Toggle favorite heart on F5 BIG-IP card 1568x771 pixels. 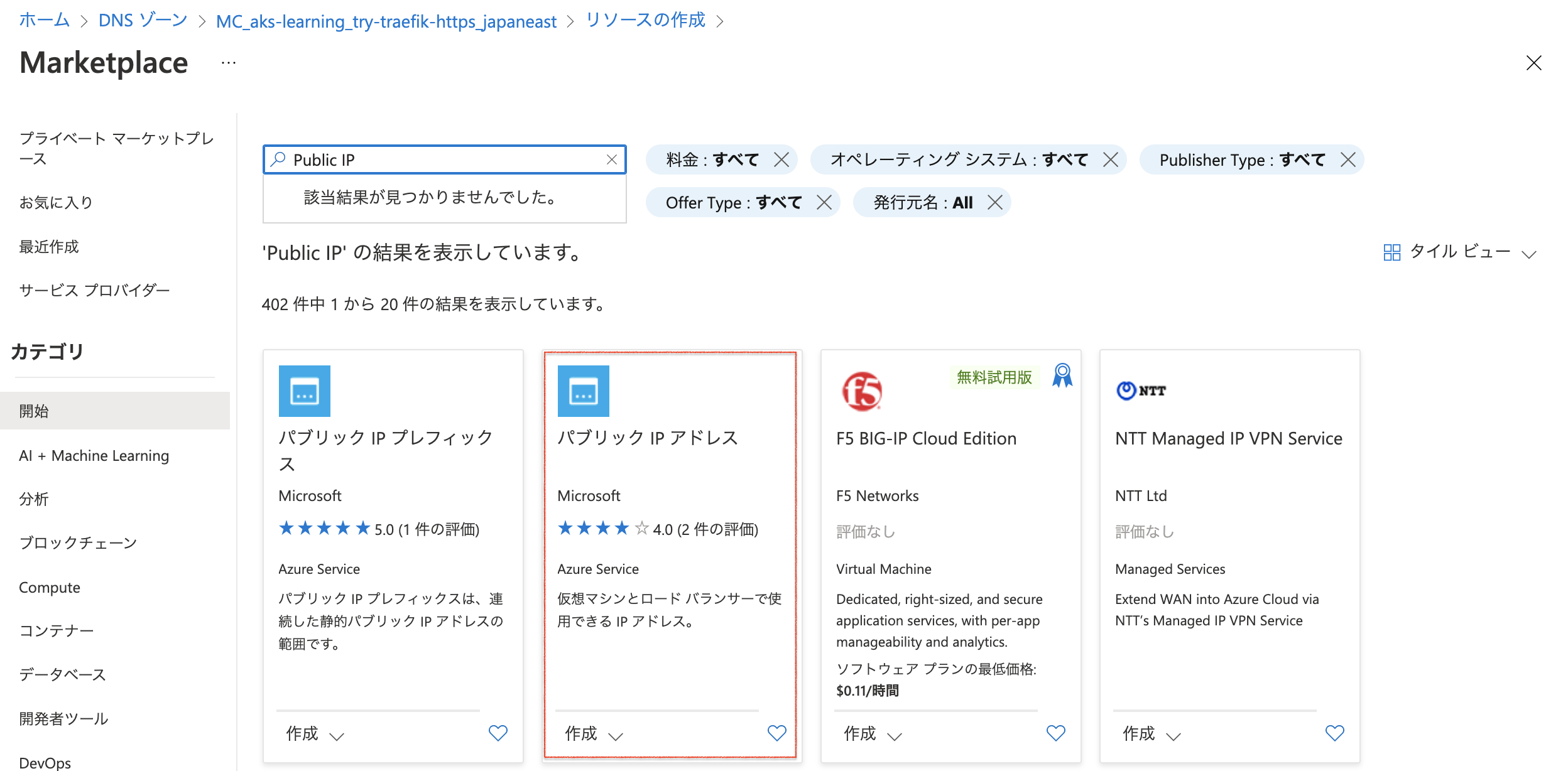tap(1055, 733)
